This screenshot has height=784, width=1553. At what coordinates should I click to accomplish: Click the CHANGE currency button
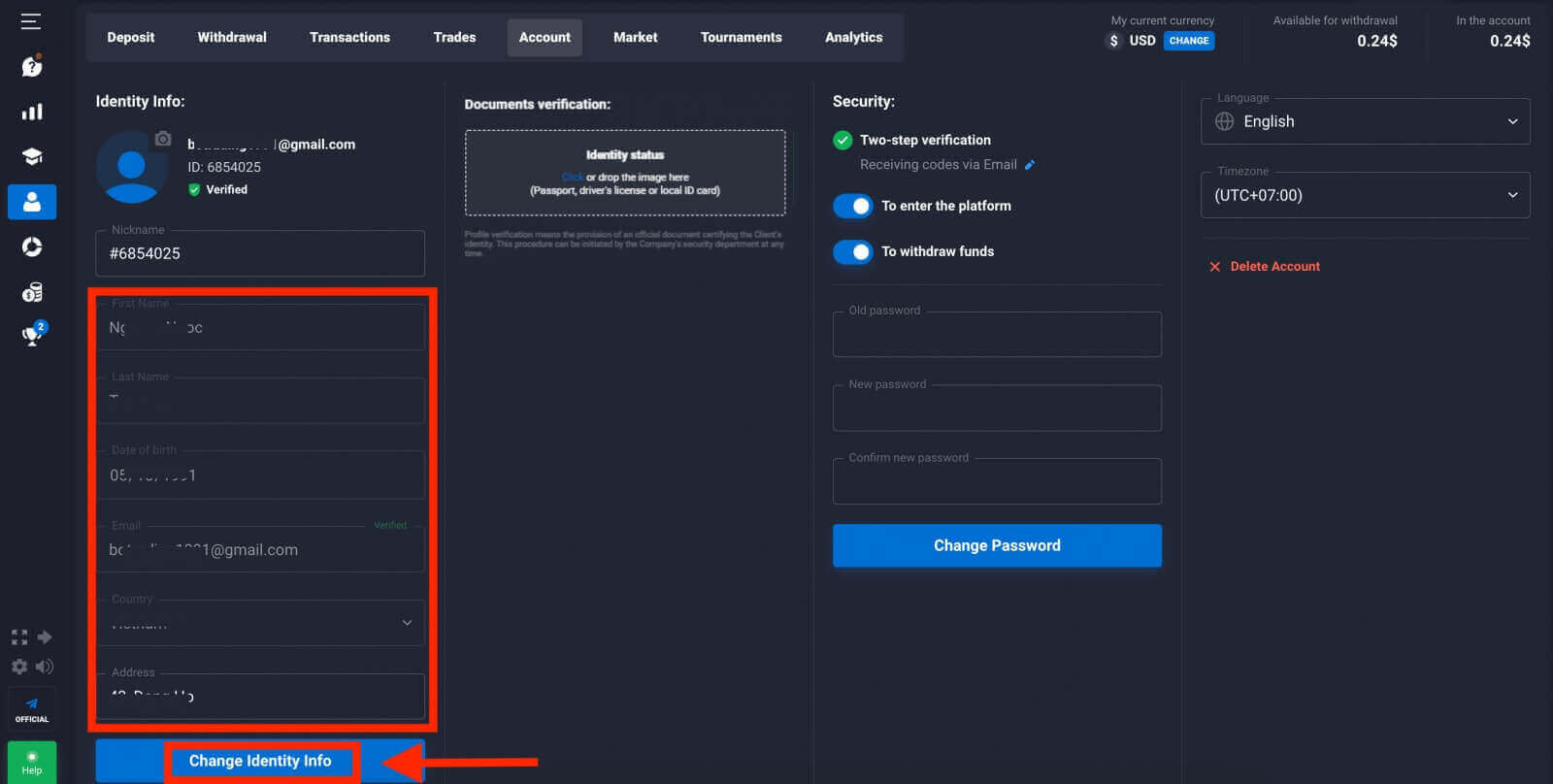tap(1188, 41)
